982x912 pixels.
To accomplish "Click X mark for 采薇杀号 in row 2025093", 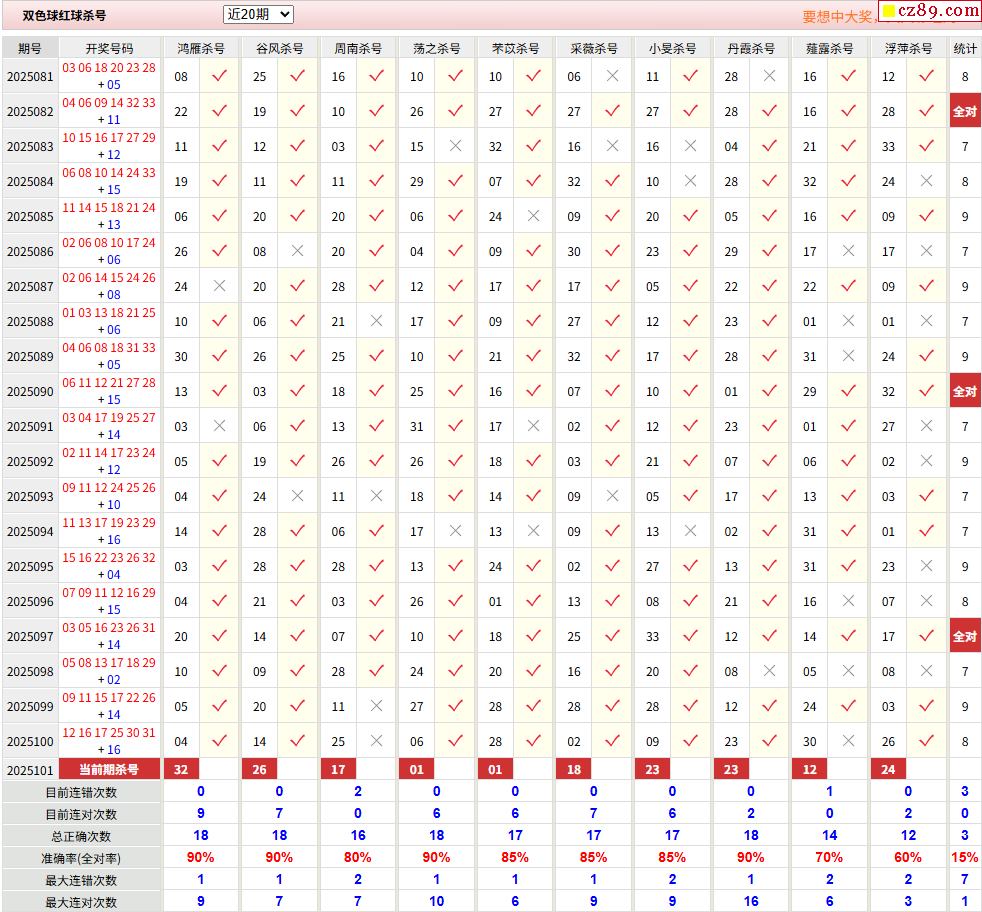I will click(612, 496).
